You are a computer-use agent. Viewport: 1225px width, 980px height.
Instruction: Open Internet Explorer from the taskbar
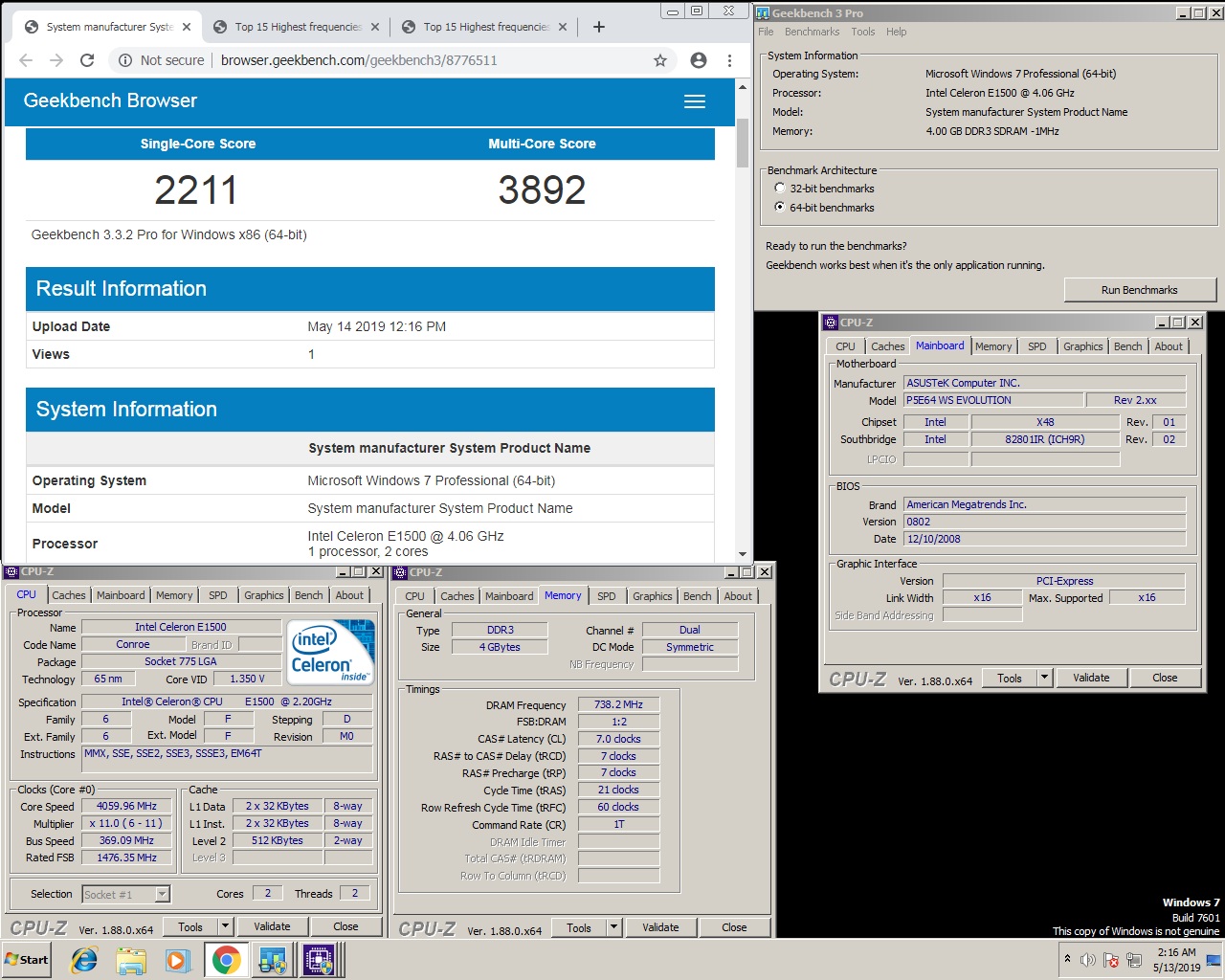point(84,960)
